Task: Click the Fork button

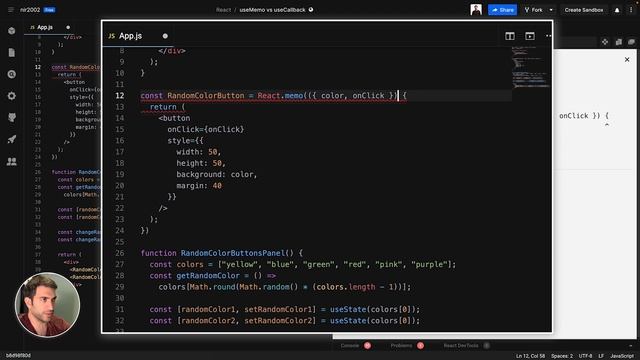Action: (533, 10)
